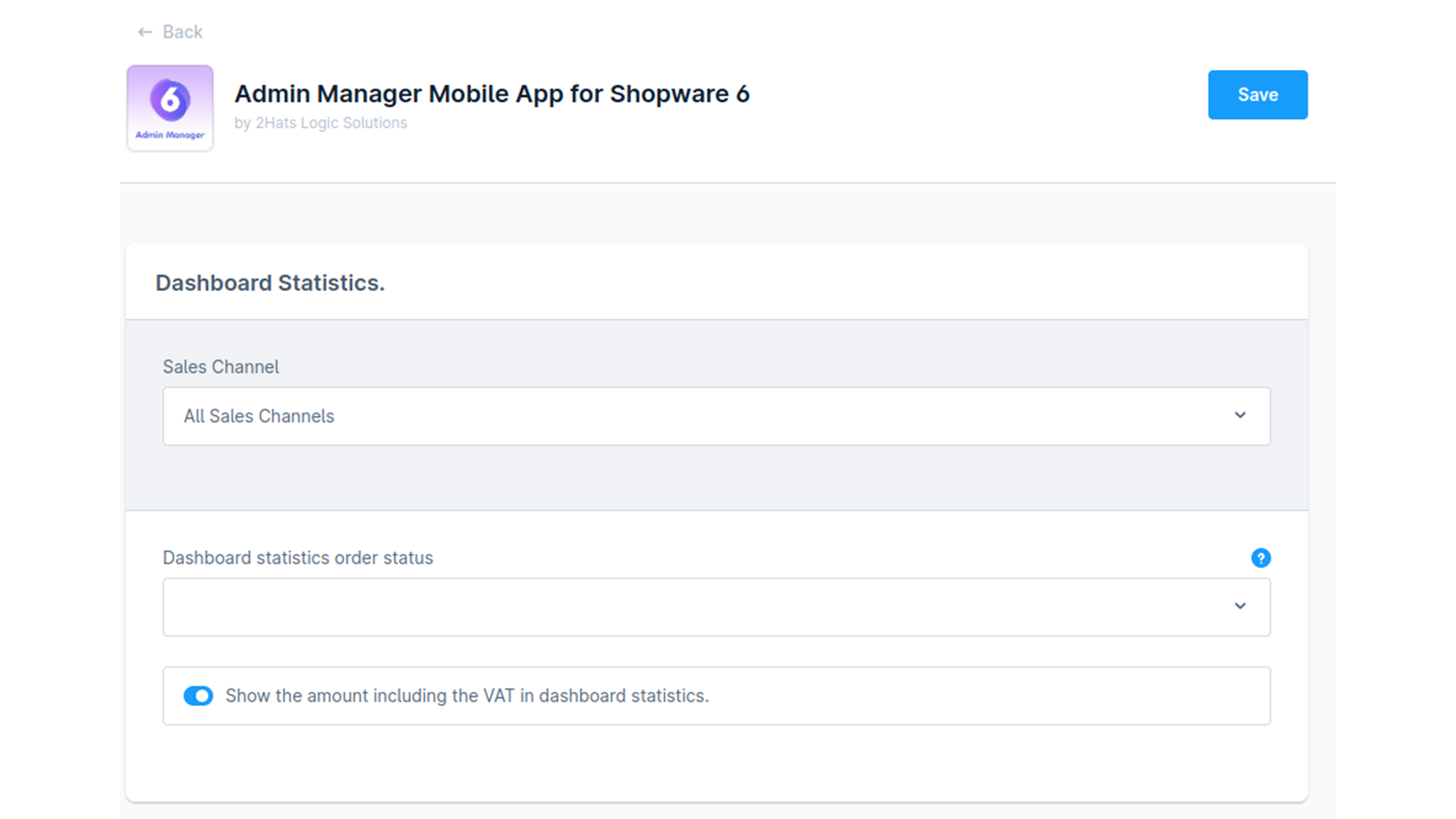Go back via the Back link text
The height and width of the screenshot is (819, 1456).
[183, 32]
